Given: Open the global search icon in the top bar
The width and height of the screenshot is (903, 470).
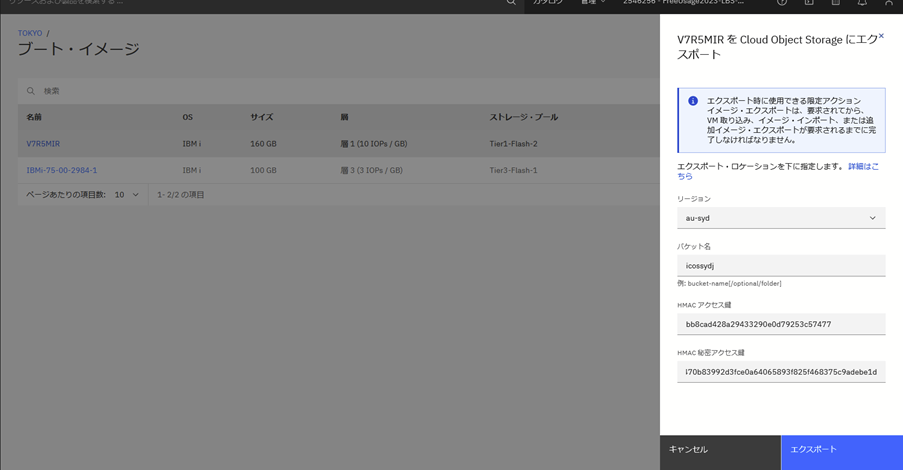Looking at the screenshot, I should tap(511, 3).
